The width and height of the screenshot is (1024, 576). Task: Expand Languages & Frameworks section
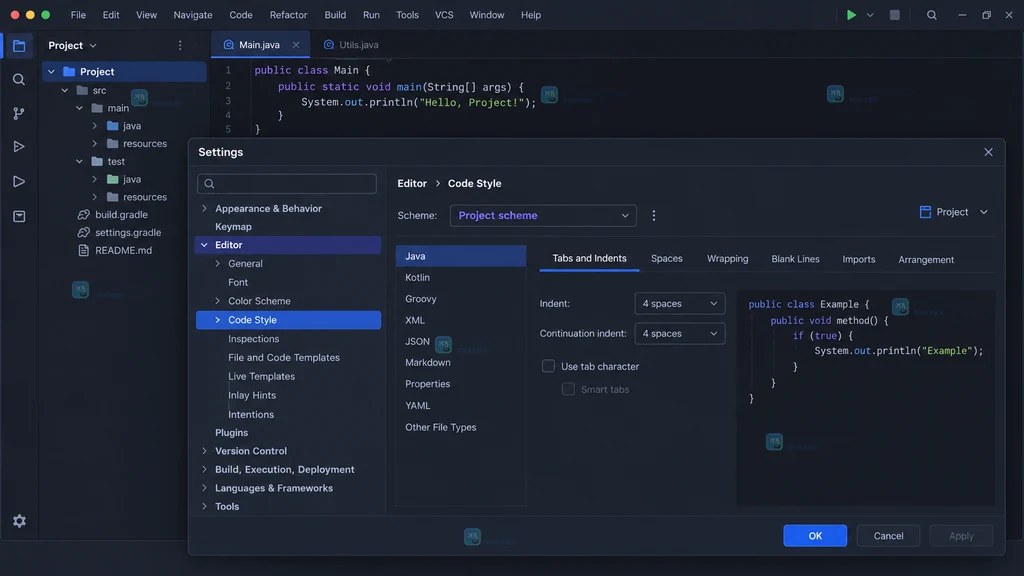204,488
